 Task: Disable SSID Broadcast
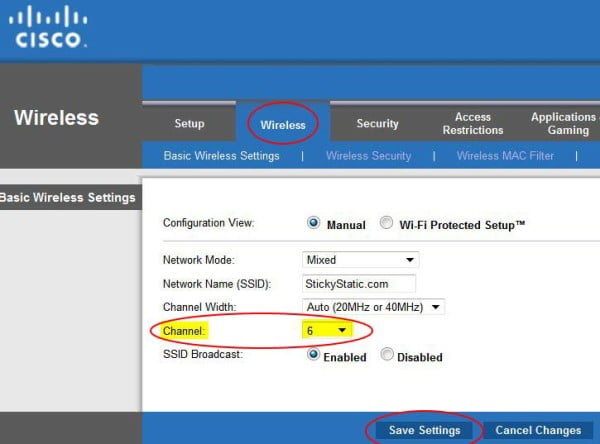point(387,354)
